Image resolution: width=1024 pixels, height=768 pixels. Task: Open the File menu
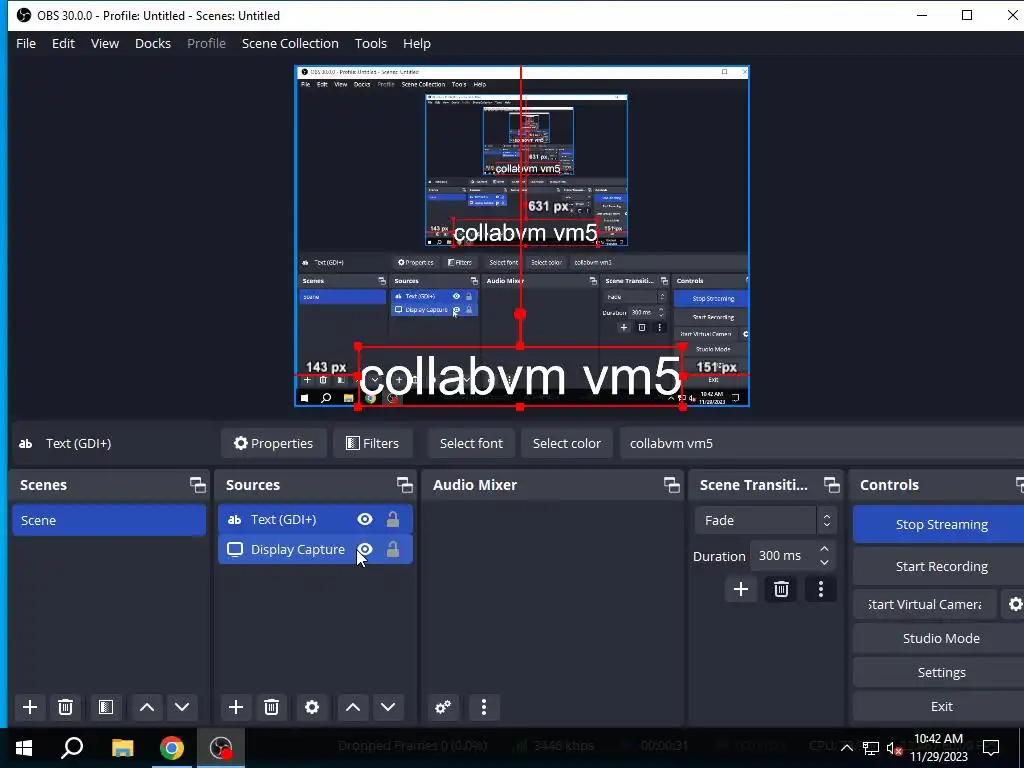tap(26, 43)
